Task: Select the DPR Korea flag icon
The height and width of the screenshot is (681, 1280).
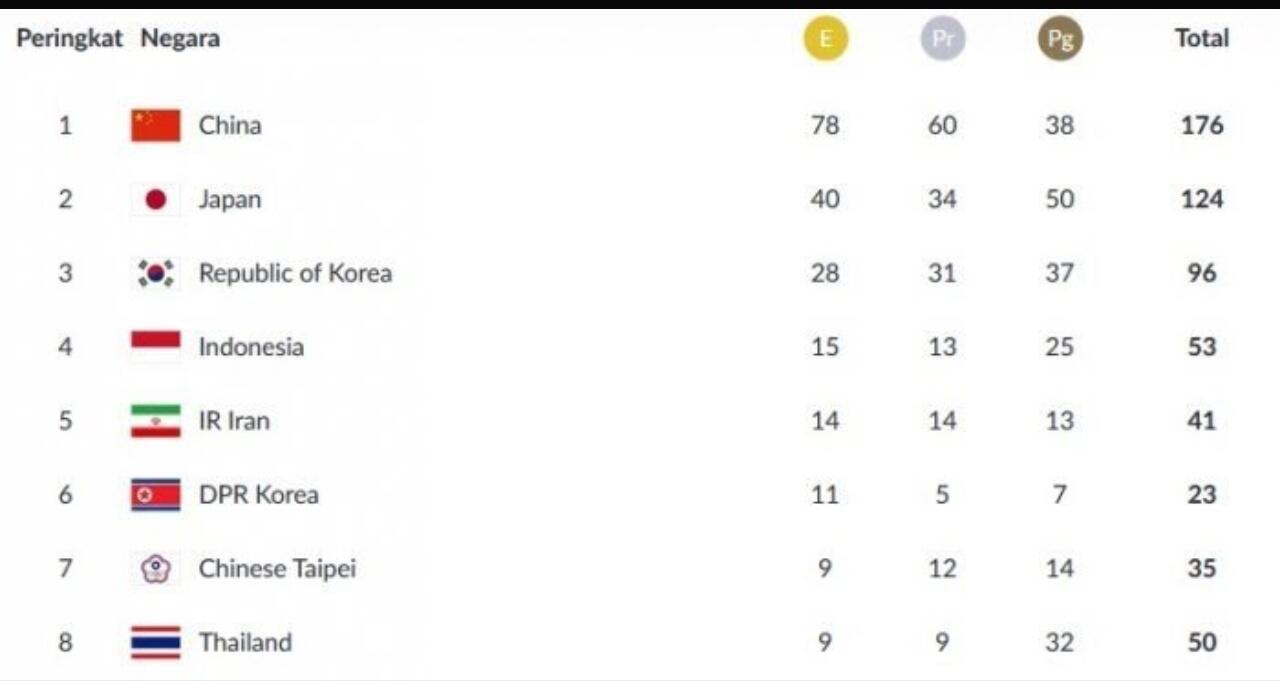Action: (156, 494)
